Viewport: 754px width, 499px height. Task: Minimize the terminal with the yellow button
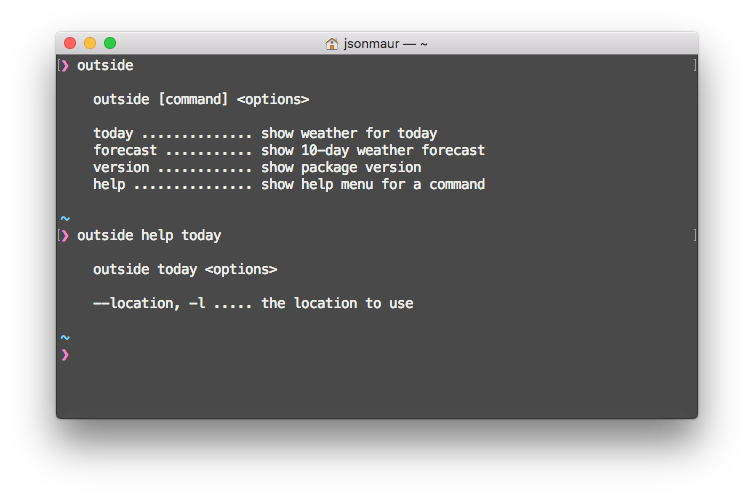(90, 43)
